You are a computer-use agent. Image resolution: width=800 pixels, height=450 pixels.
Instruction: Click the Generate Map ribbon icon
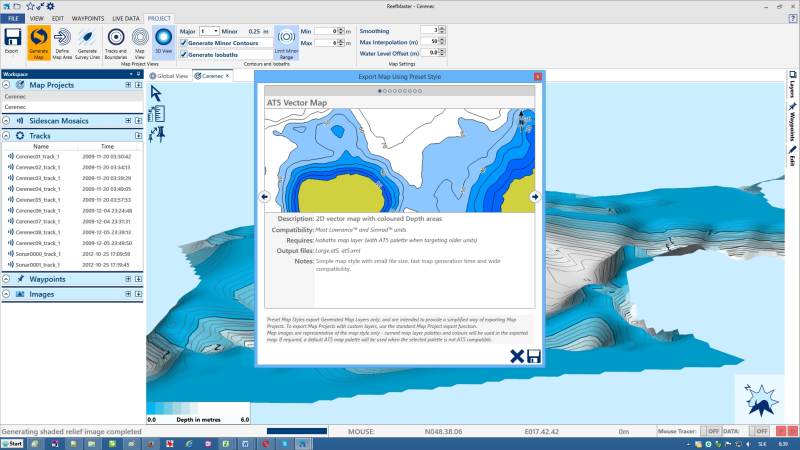[x=38, y=40]
